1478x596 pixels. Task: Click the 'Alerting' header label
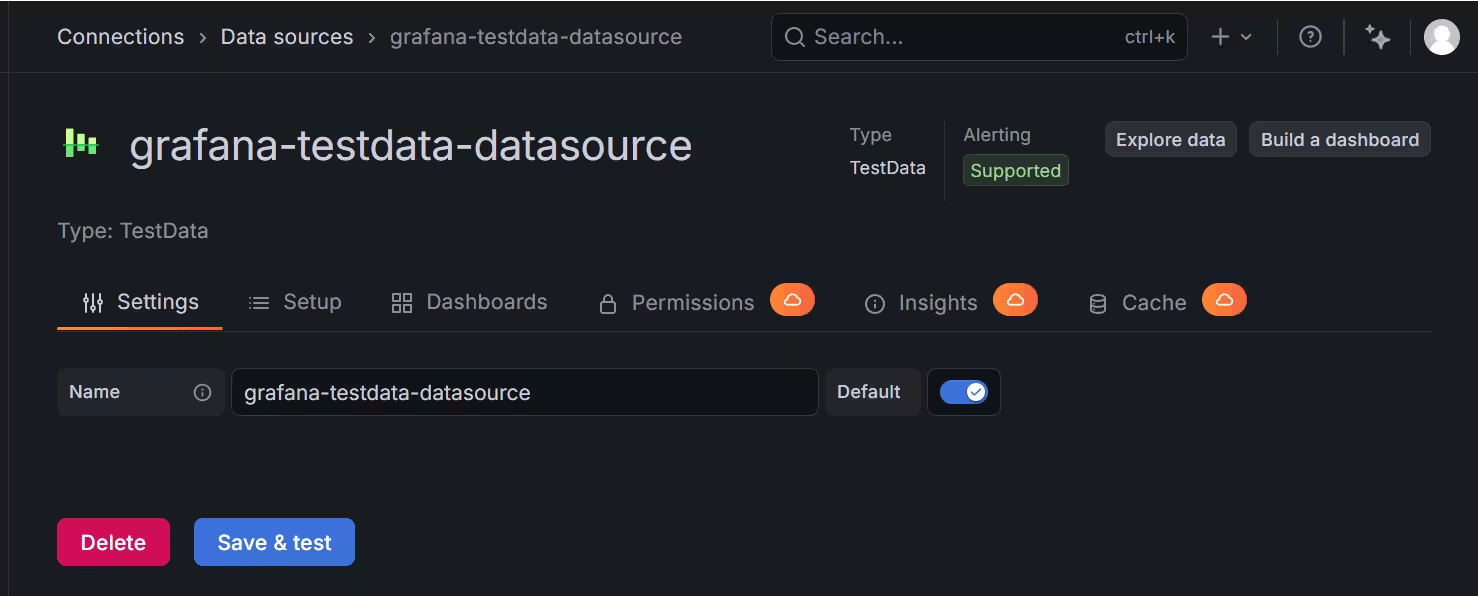(997, 135)
